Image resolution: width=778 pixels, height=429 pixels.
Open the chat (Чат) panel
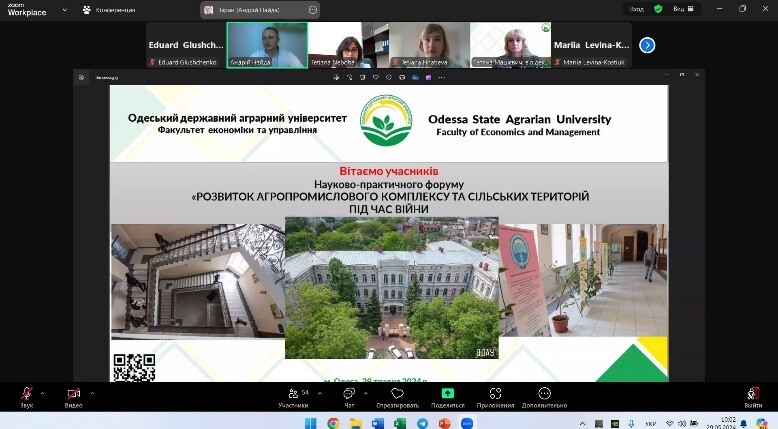tap(349, 394)
